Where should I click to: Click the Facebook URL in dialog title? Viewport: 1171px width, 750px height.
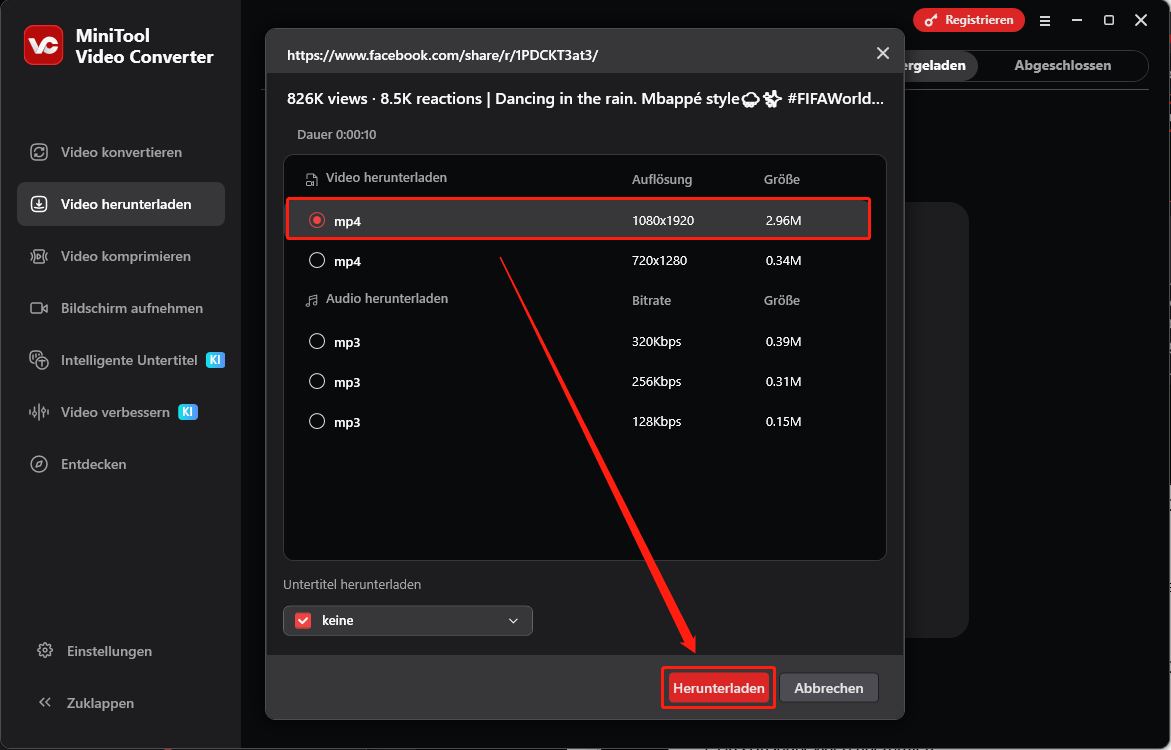442,55
